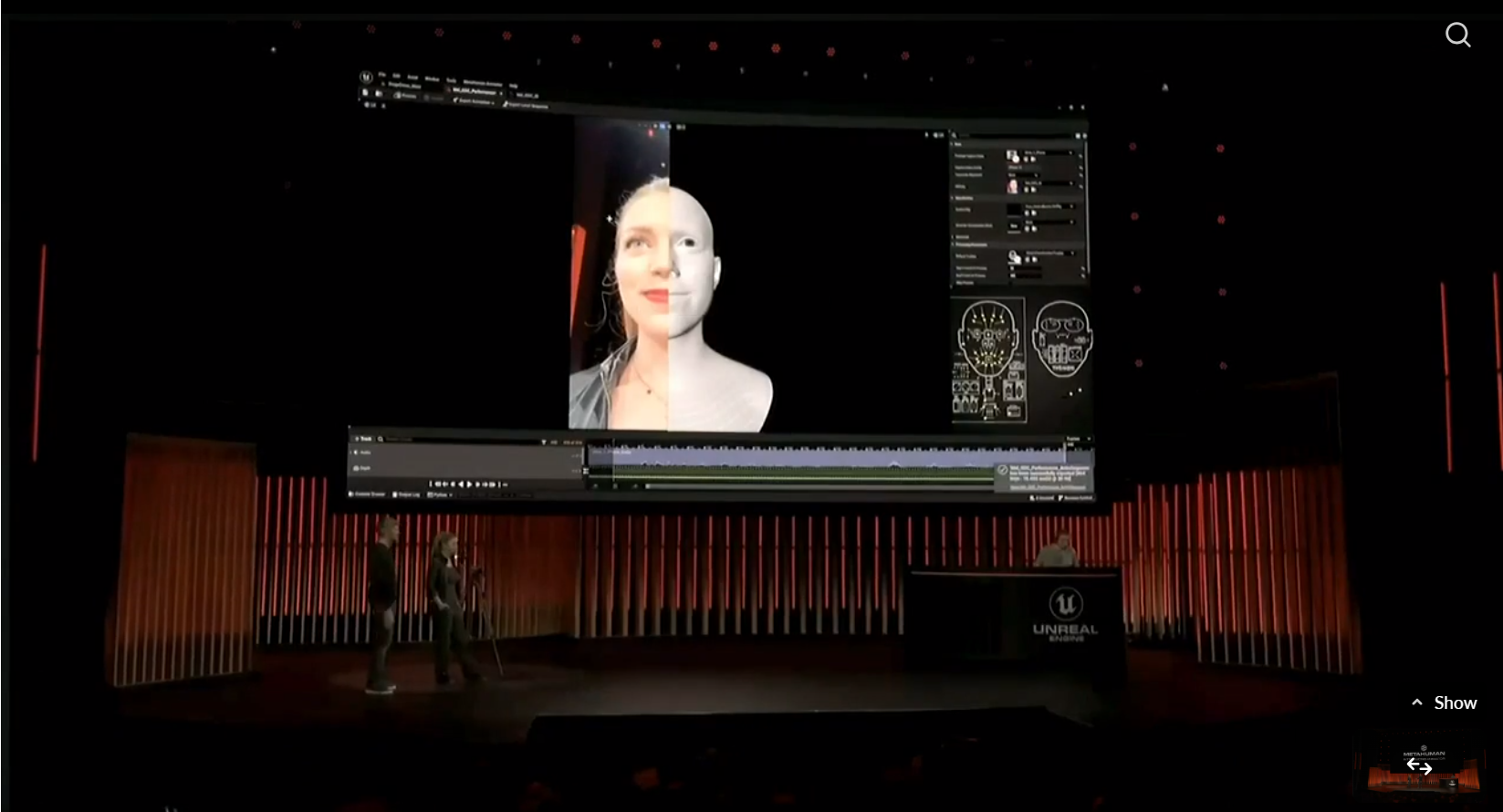Image resolution: width=1503 pixels, height=812 pixels.
Task: Select the right face control board head
Action: pyautogui.click(x=1062, y=339)
